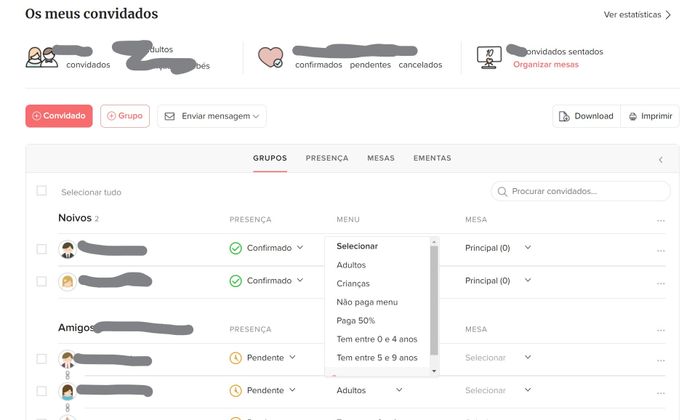Click the Download button
The width and height of the screenshot is (700, 420).
pos(587,116)
